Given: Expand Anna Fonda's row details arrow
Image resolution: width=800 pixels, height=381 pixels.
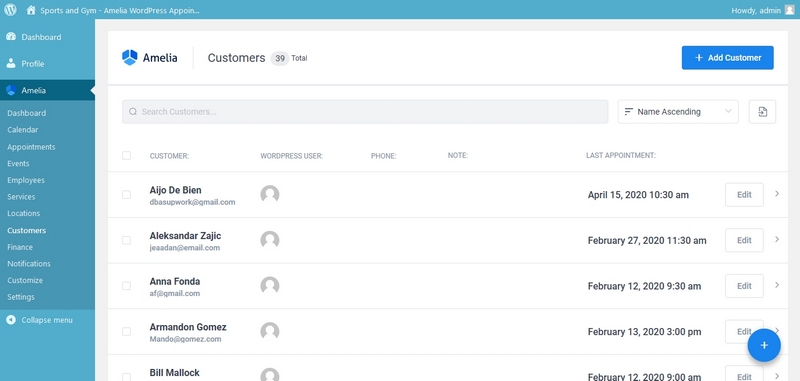Looking at the screenshot, I should (x=777, y=285).
